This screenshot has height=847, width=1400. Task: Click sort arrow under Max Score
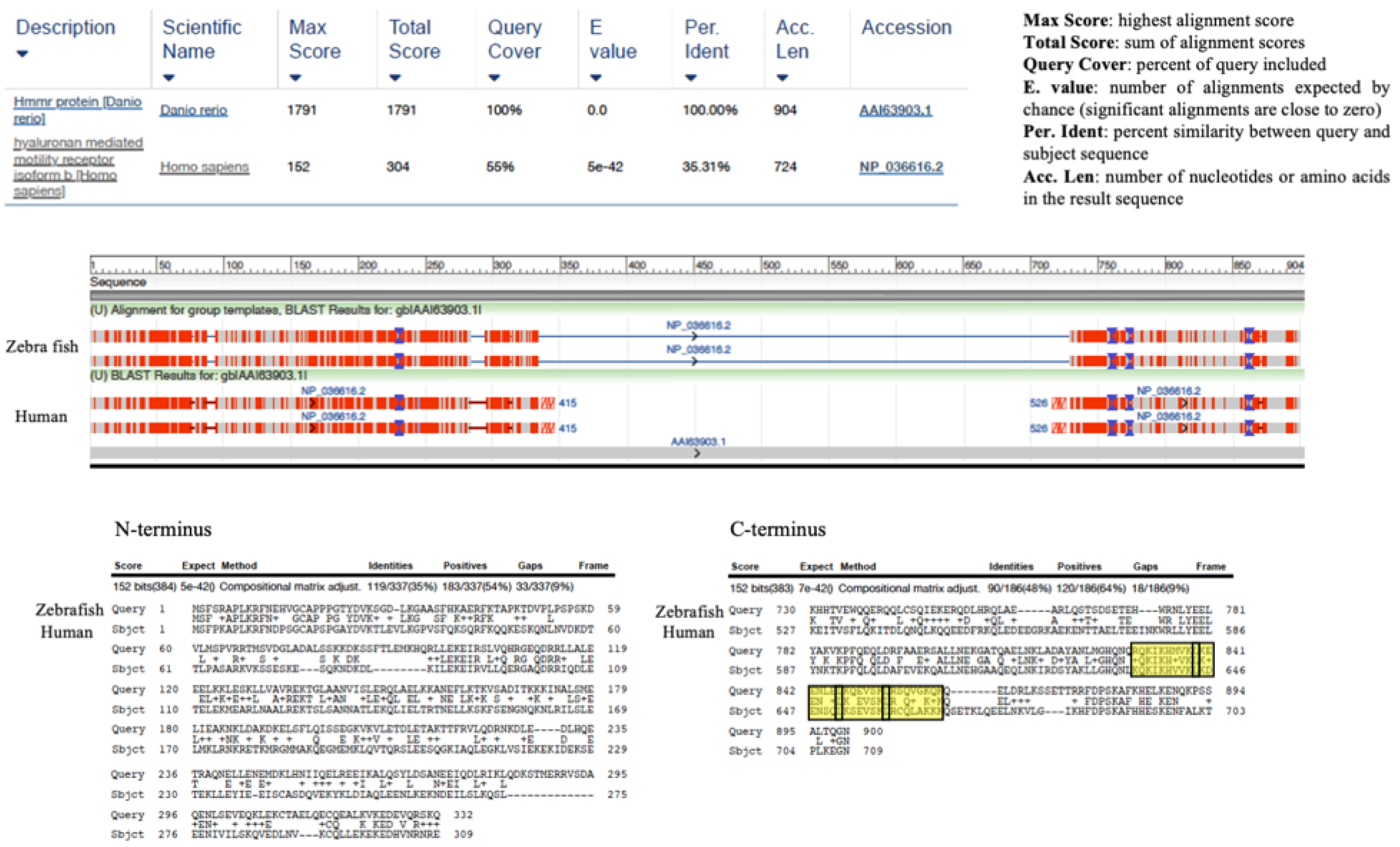point(295,78)
